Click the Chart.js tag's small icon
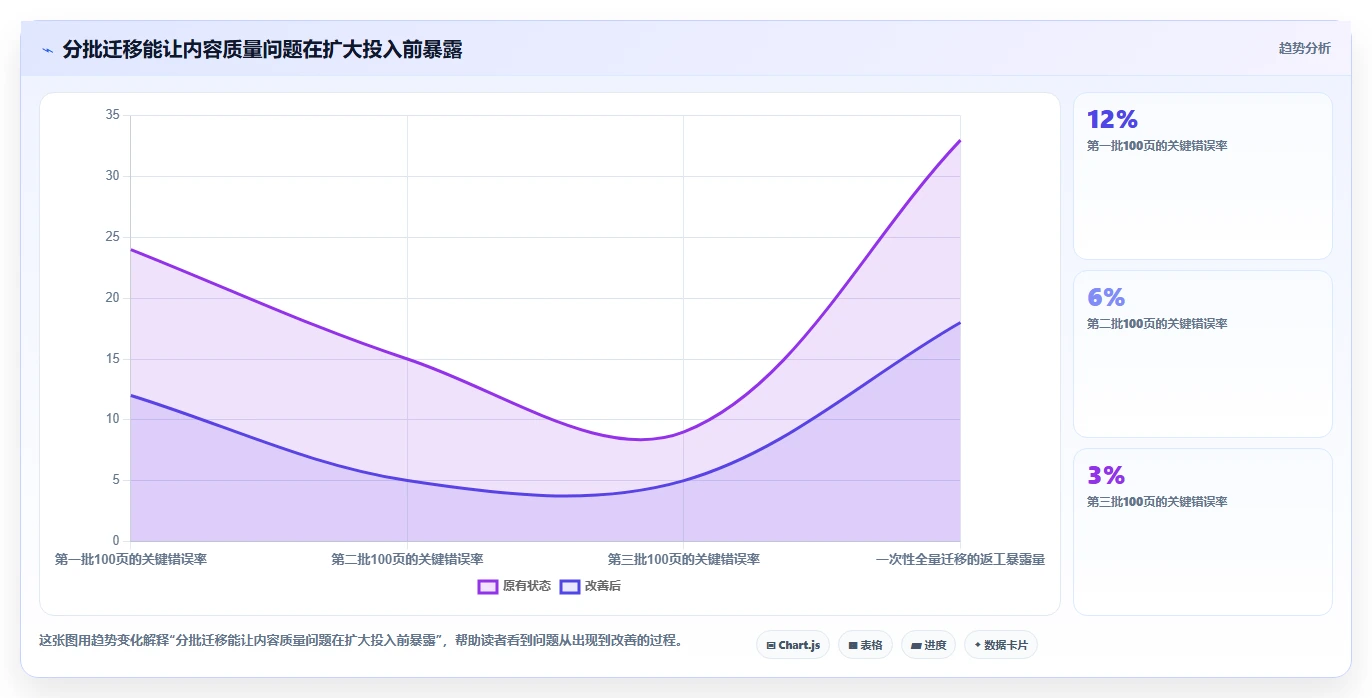 (x=771, y=646)
